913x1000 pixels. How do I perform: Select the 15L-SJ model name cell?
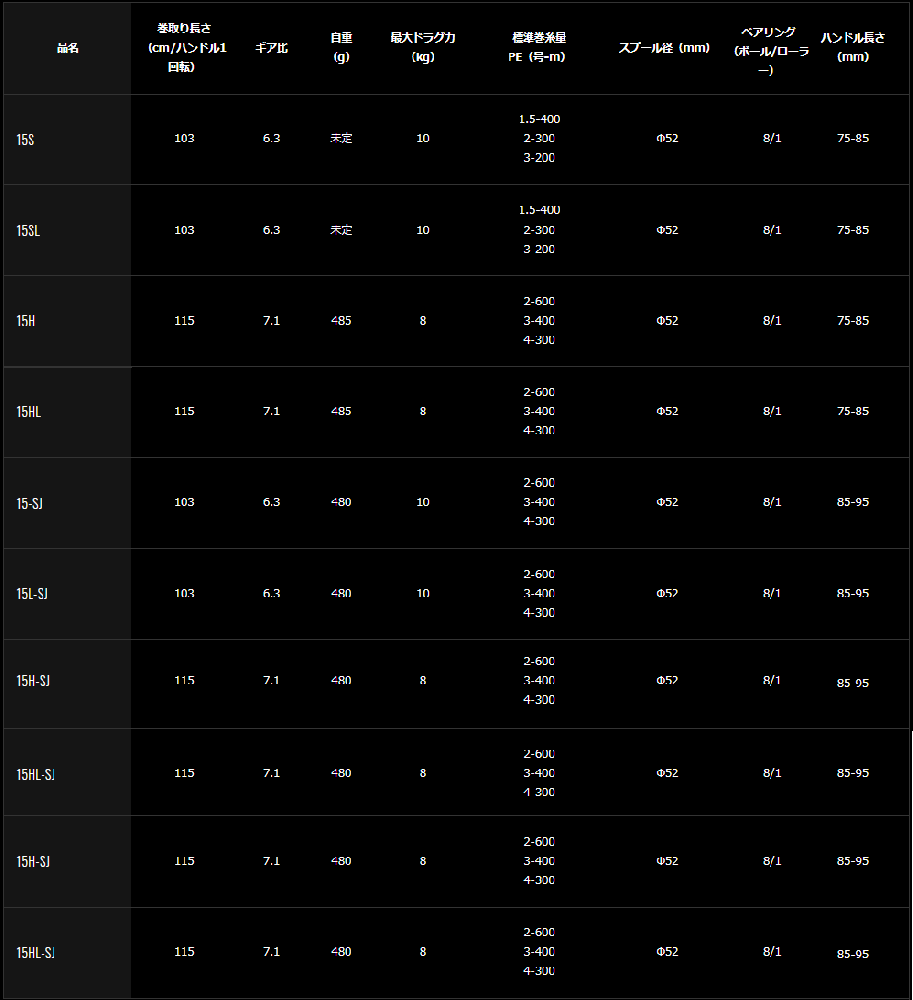coord(68,594)
